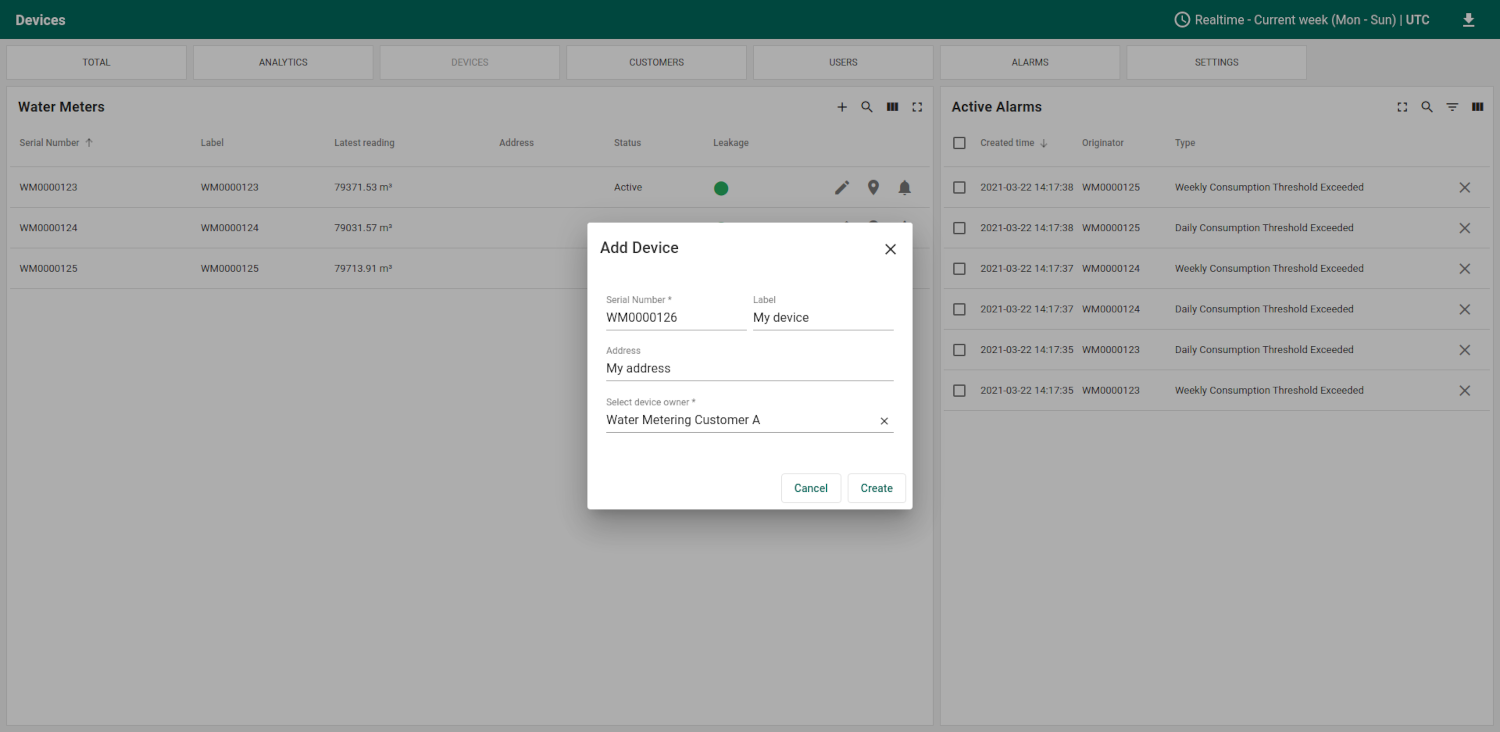Expand Active Alarms panel to fullscreen

(x=1402, y=107)
